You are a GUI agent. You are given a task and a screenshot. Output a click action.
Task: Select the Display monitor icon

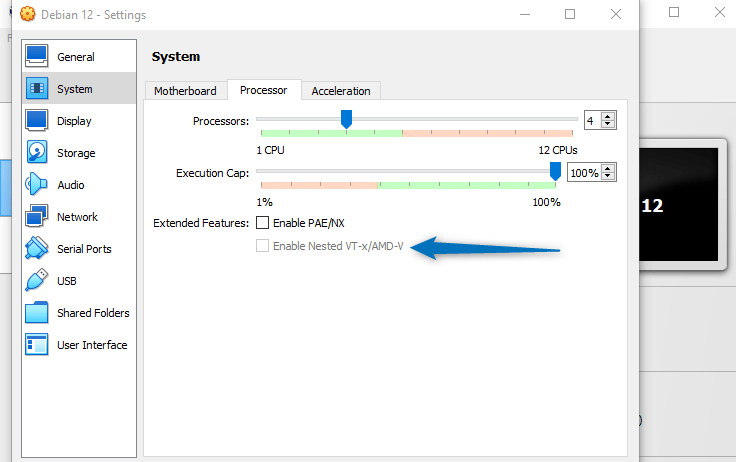(x=37, y=121)
